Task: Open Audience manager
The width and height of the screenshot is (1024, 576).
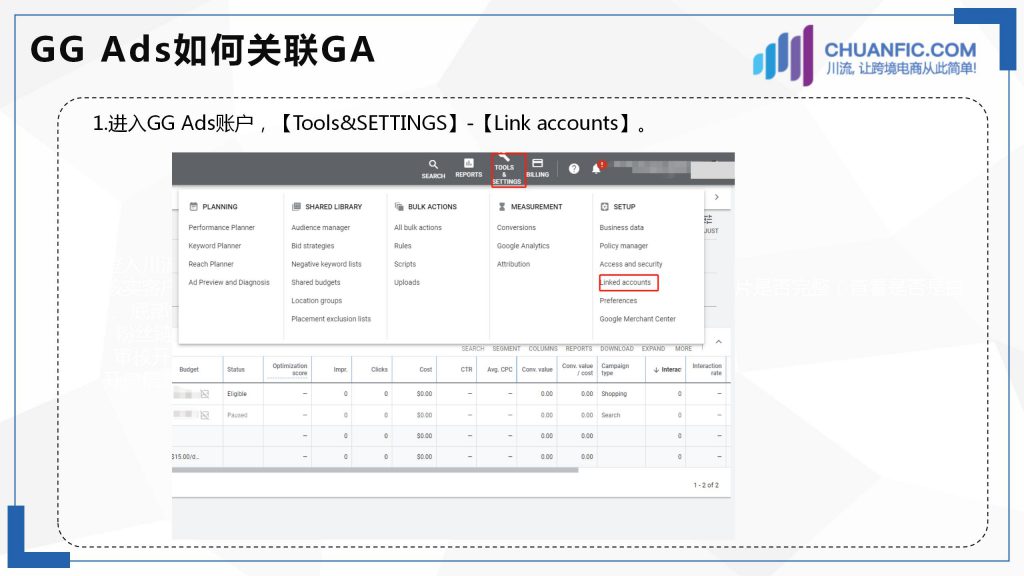Action: (321, 227)
